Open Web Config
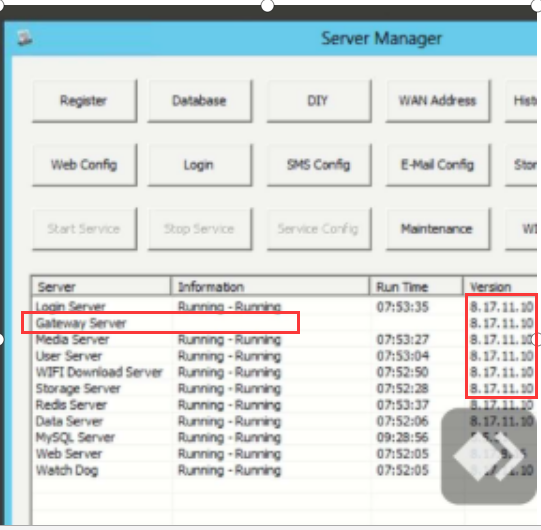Image resolution: width=541 pixels, height=530 pixels. pos(85,165)
